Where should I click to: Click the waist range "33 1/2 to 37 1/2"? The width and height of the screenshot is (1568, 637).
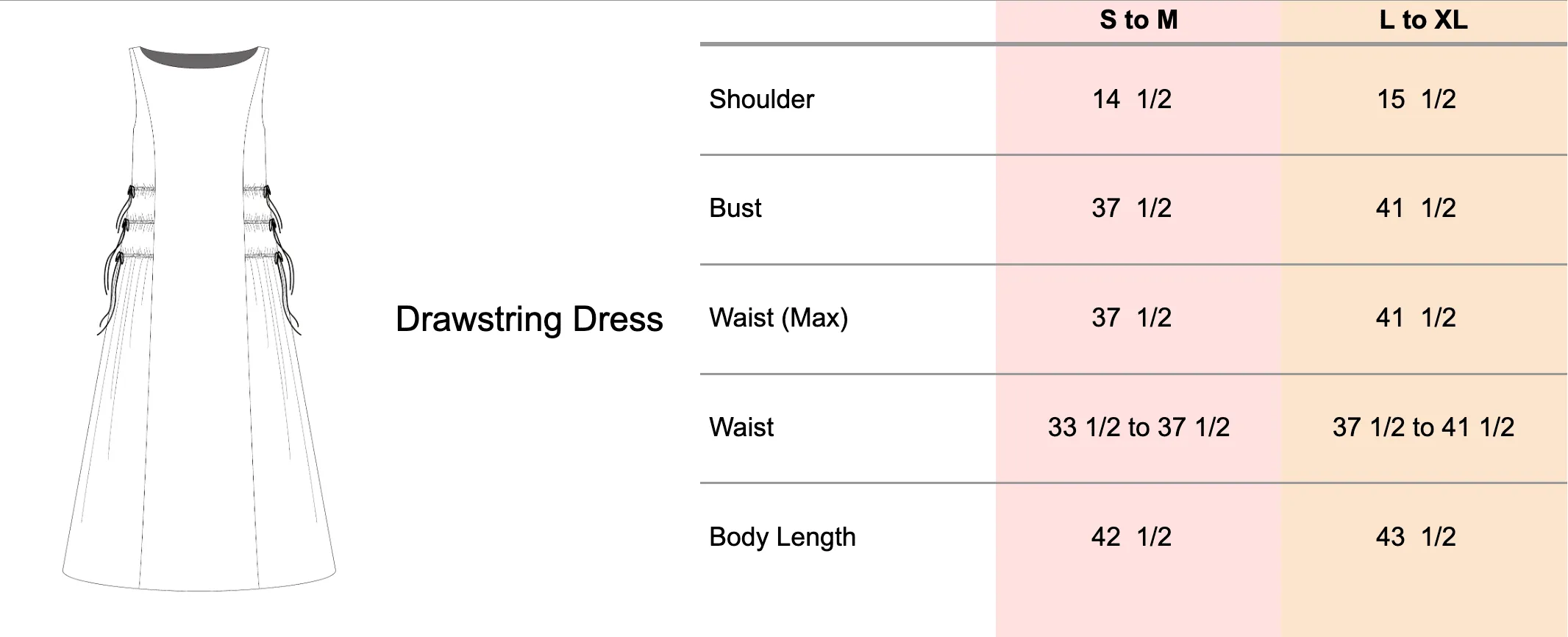click(x=1138, y=427)
